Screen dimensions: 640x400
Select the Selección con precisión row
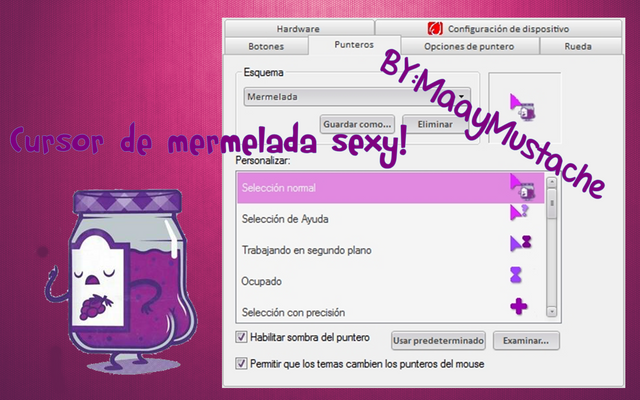tap(391, 312)
